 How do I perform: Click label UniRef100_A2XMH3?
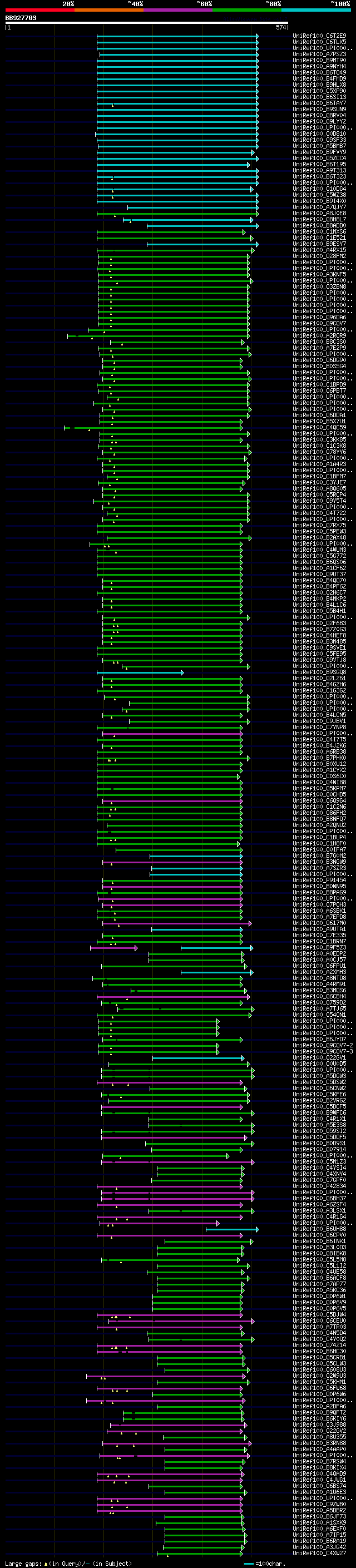click(x=319, y=972)
